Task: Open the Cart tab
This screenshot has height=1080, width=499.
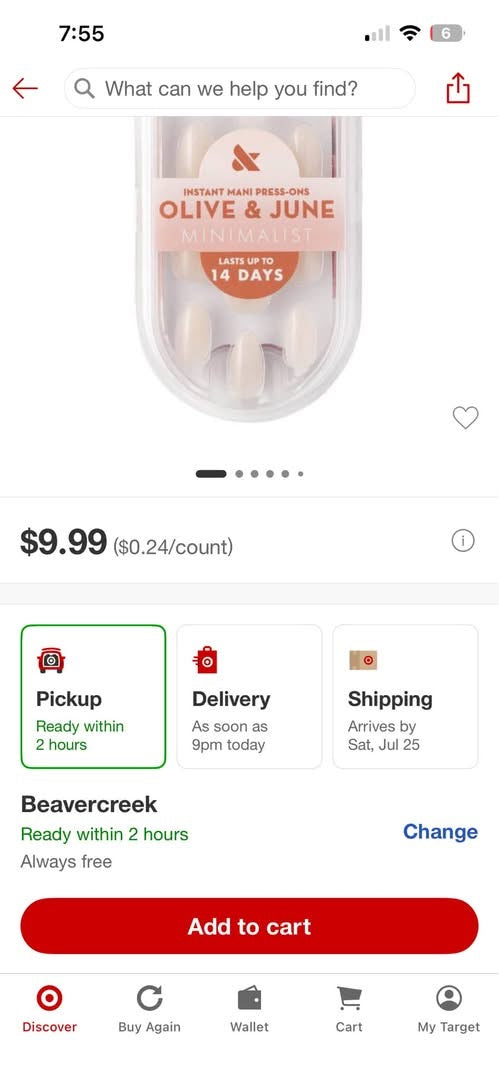Action: tap(349, 1009)
